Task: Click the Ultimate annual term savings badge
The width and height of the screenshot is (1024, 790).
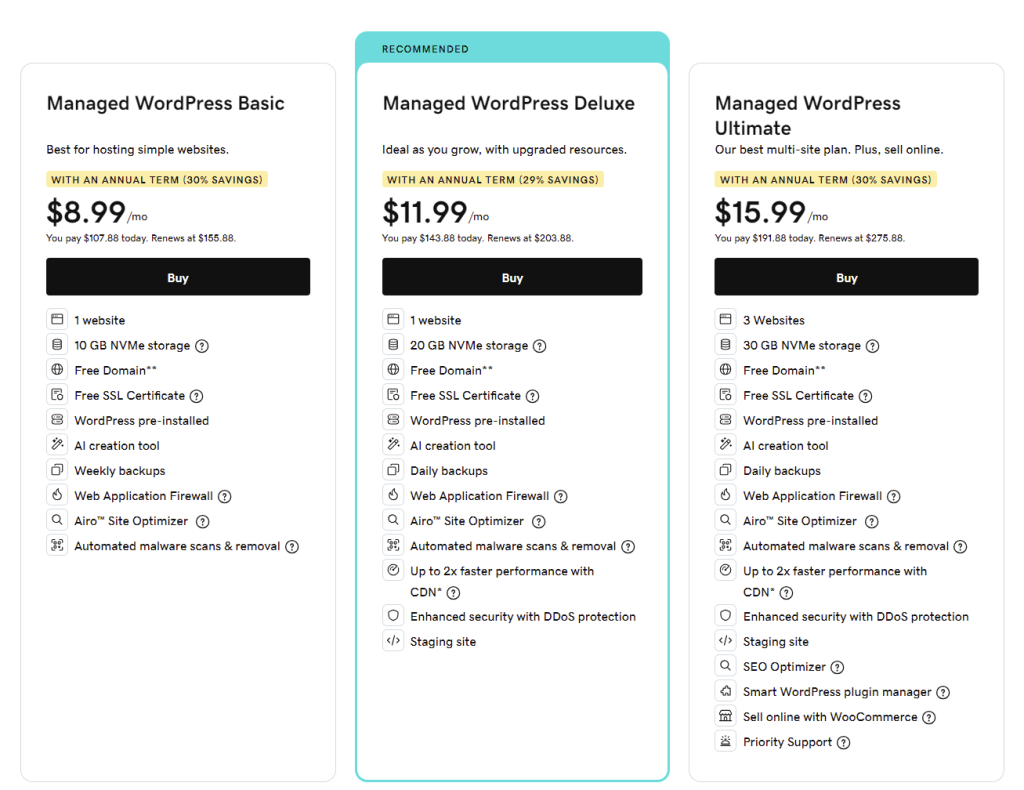Action: pos(825,180)
